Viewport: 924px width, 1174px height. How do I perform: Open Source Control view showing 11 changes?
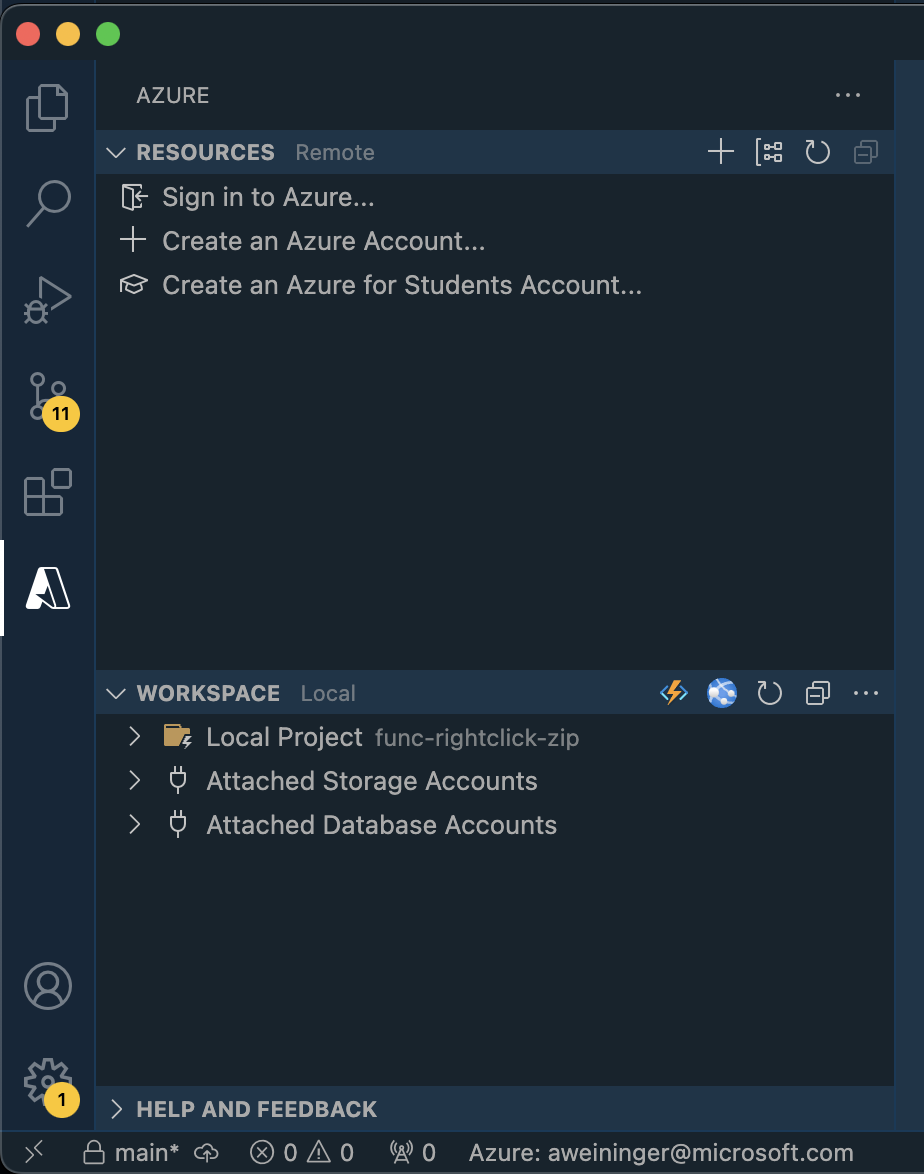click(47, 397)
